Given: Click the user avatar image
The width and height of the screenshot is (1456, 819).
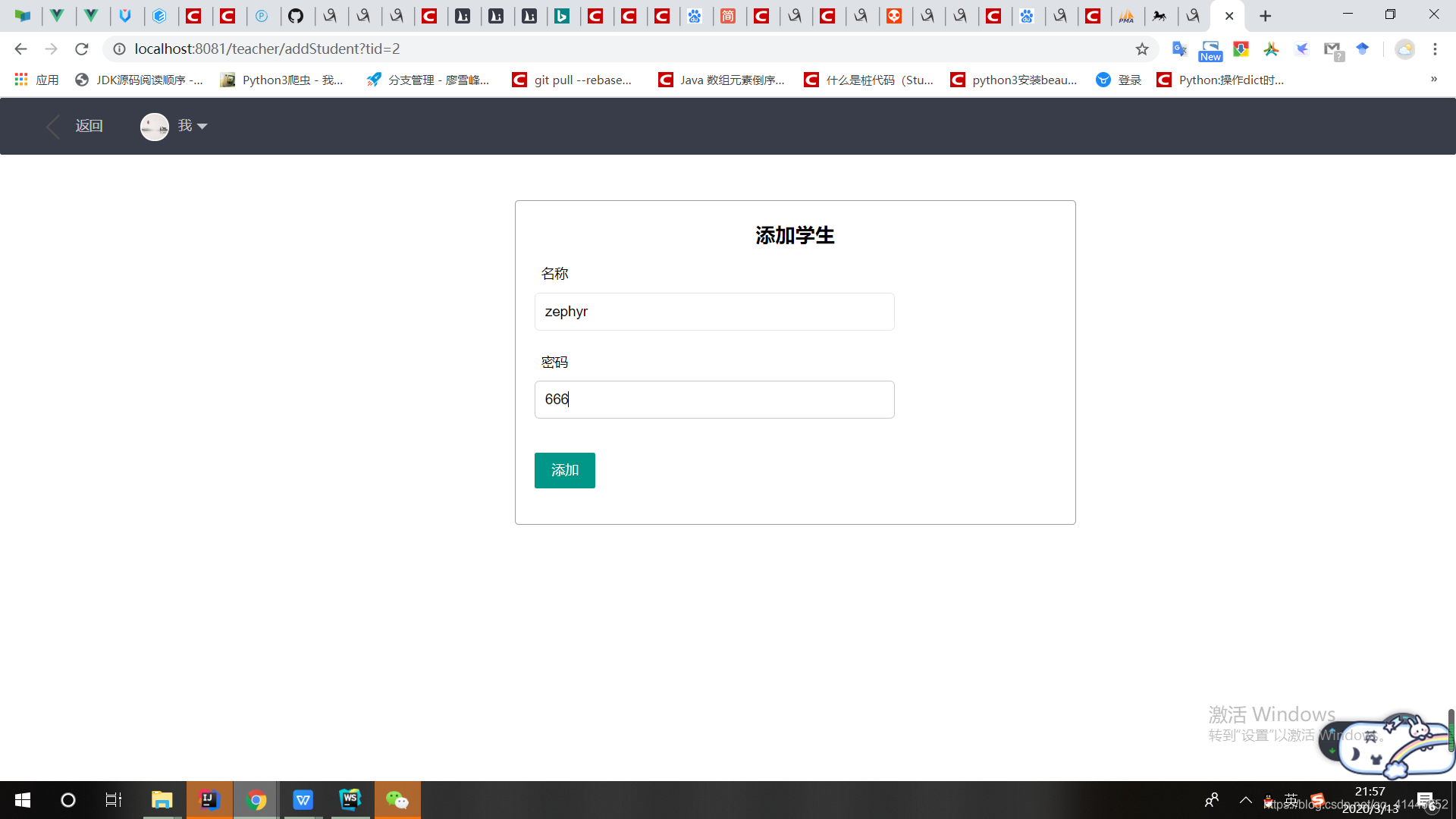Looking at the screenshot, I should 155,127.
